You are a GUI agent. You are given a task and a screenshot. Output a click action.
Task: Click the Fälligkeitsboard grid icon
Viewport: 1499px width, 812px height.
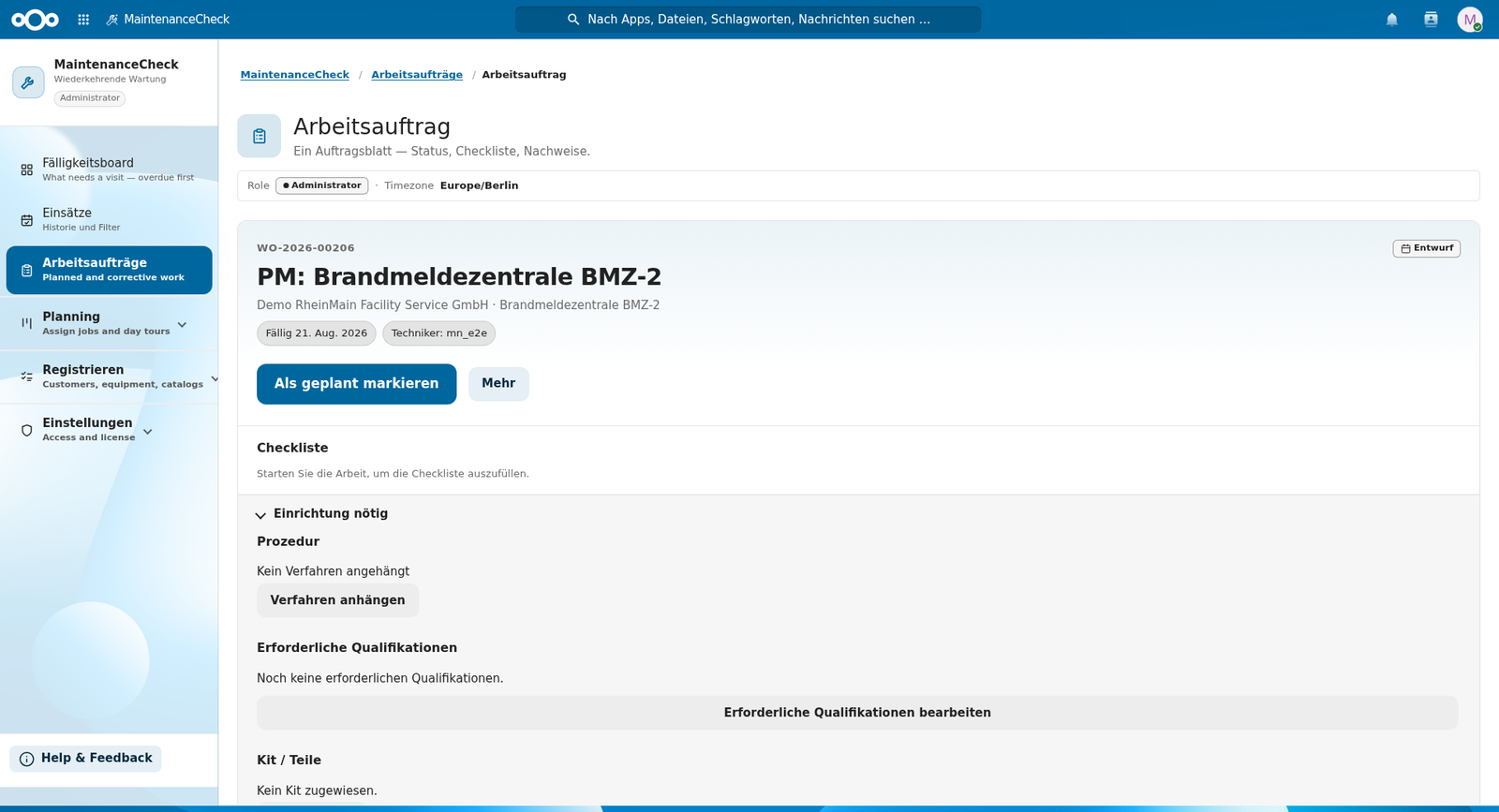(26, 170)
